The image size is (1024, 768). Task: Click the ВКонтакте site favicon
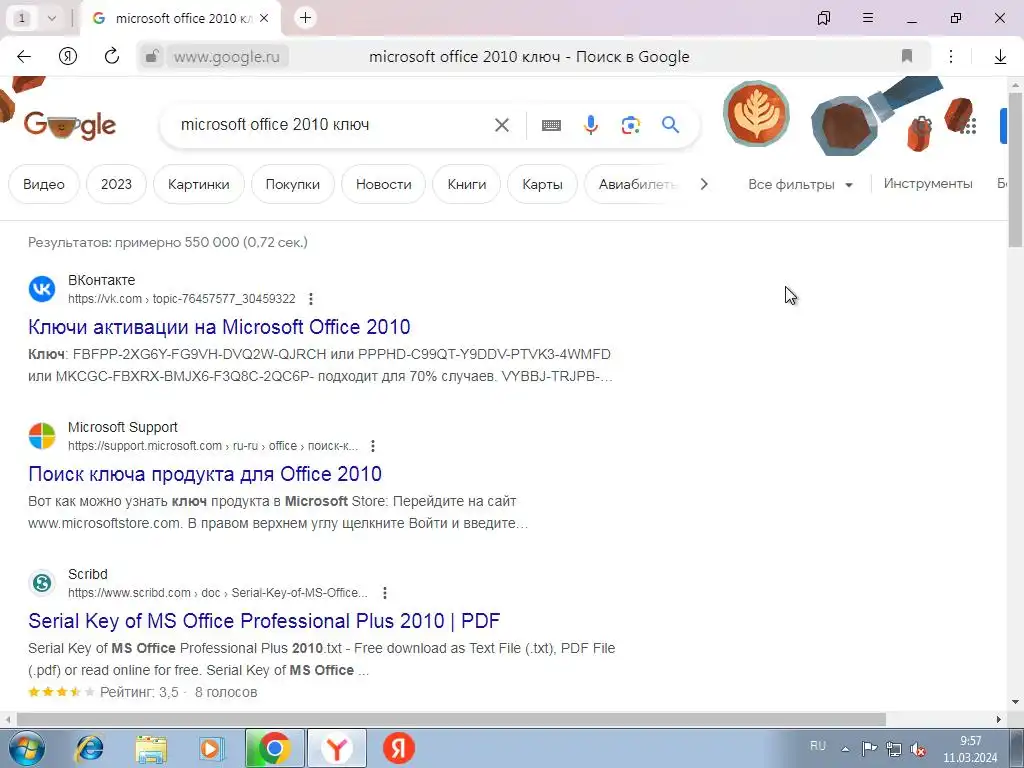(42, 289)
